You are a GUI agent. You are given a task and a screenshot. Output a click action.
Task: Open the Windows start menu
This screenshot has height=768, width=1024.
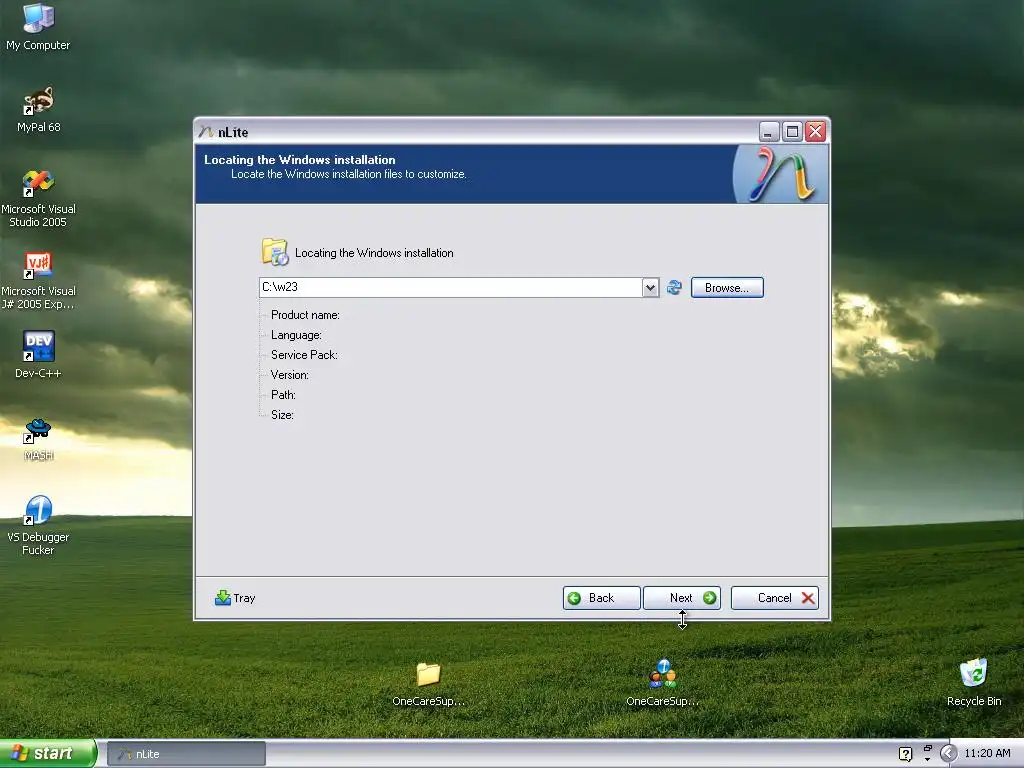[47, 754]
